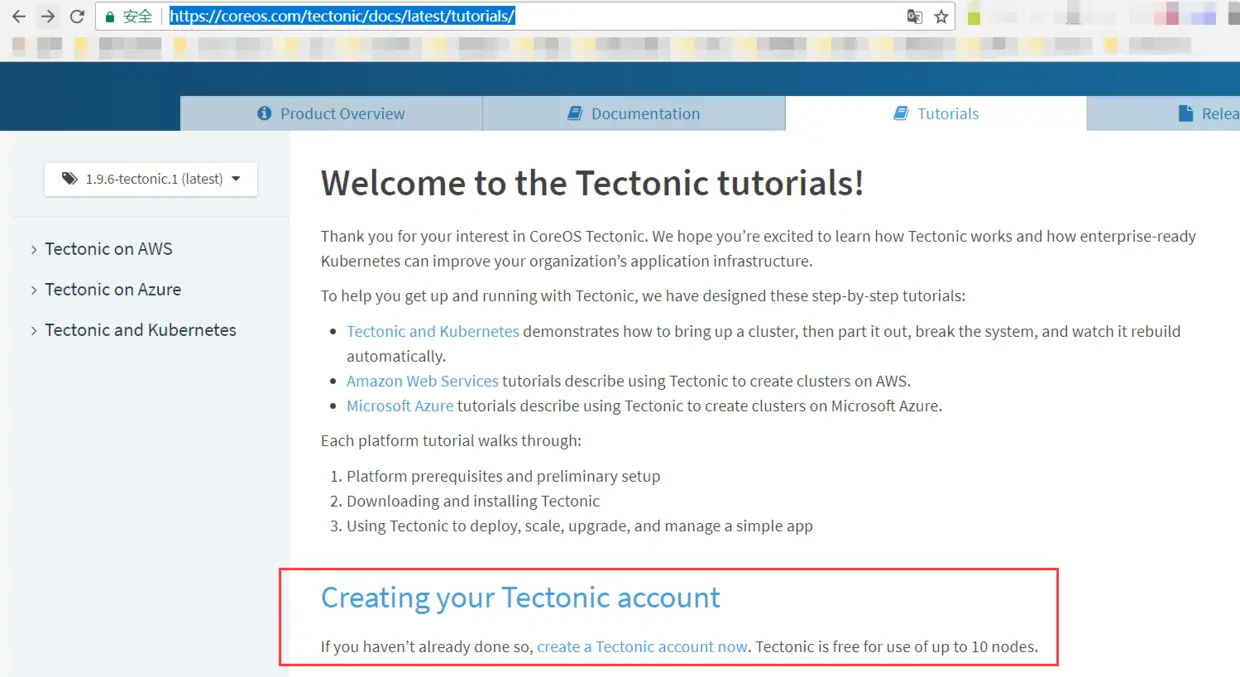Viewport: 1240px width, 677px height.
Task: Click the version dropdown caret arrow
Action: coord(236,179)
